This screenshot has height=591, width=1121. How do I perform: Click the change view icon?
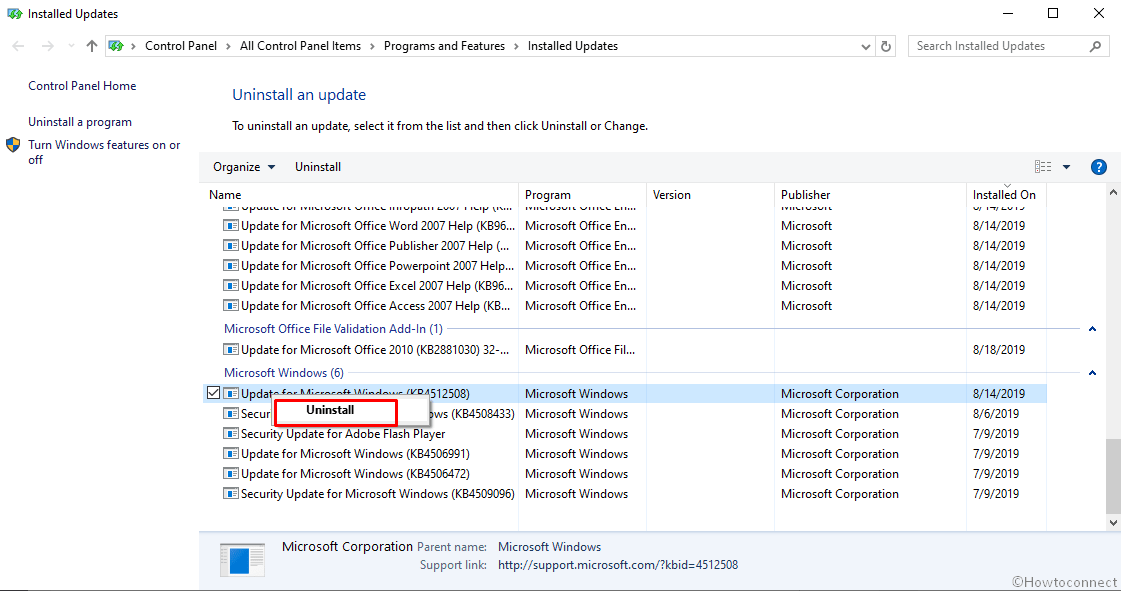point(1043,167)
